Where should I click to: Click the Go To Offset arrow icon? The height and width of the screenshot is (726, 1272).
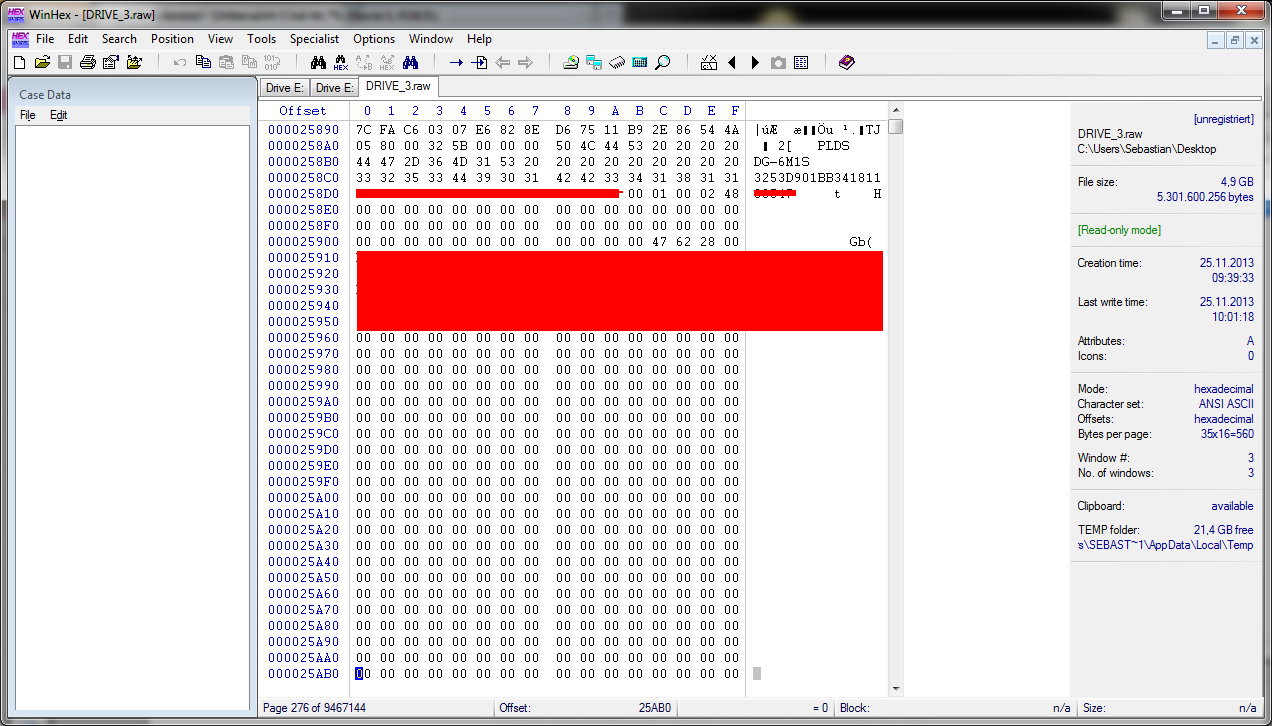pyautogui.click(x=456, y=62)
